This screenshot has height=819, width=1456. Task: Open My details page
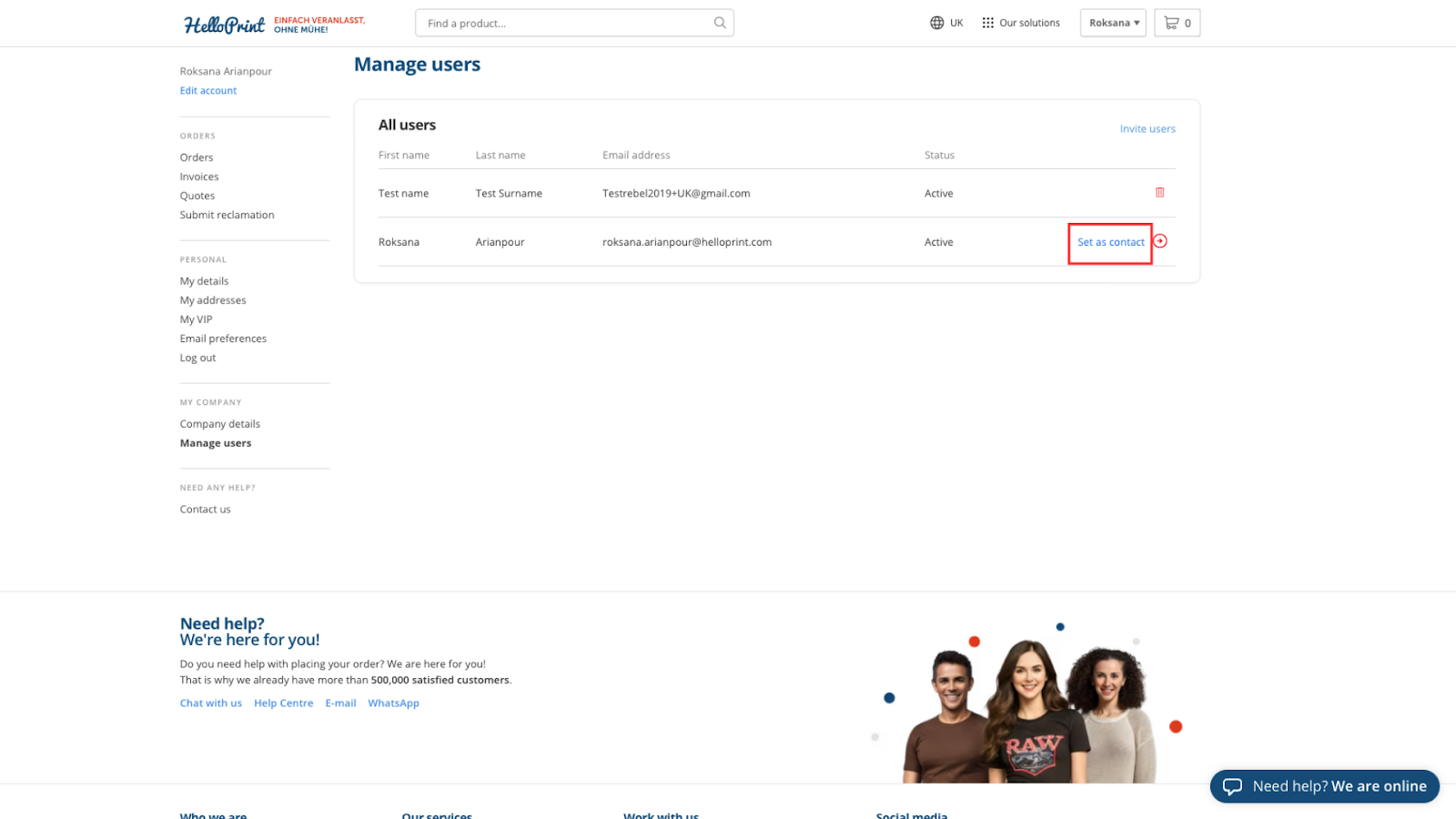(204, 281)
